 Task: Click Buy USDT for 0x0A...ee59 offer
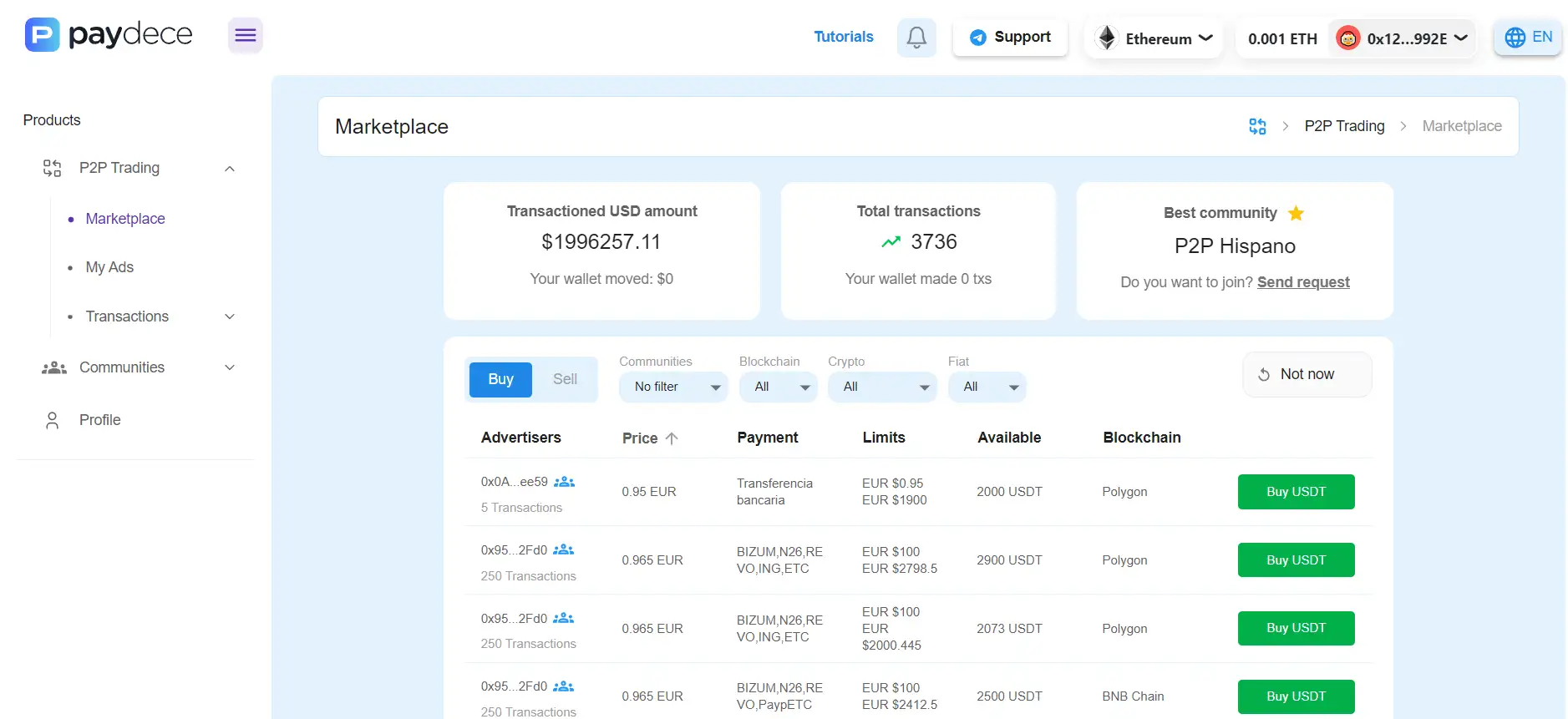1296,492
